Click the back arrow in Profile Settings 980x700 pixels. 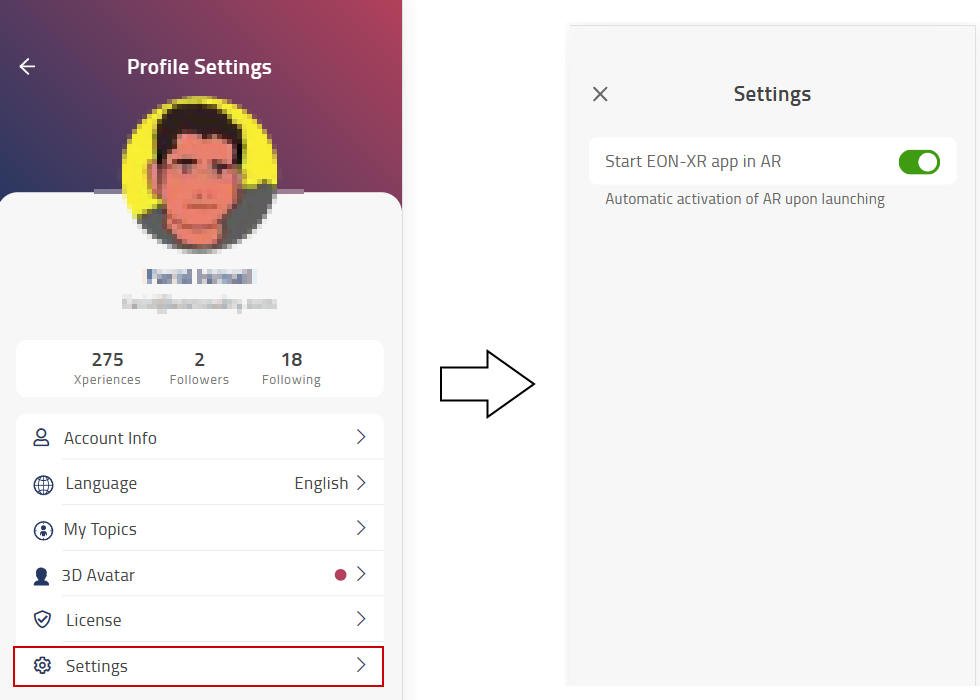(x=27, y=67)
